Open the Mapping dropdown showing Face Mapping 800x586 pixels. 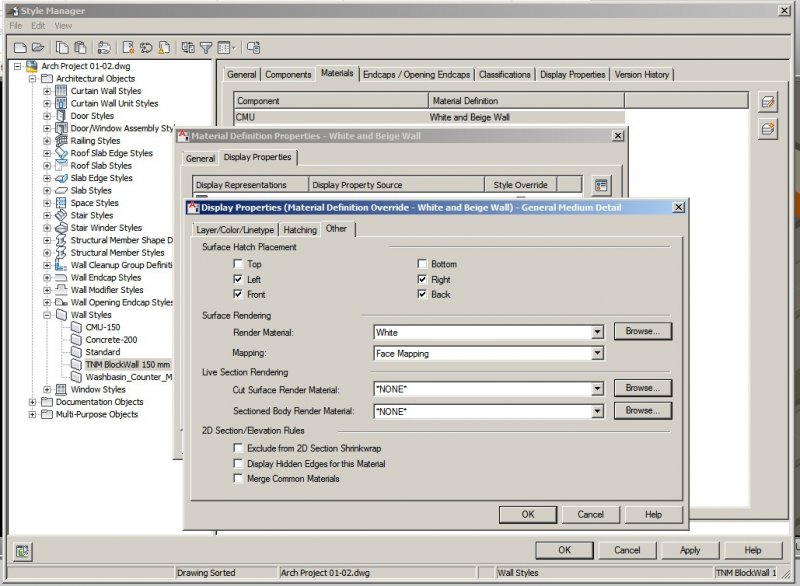click(x=597, y=353)
